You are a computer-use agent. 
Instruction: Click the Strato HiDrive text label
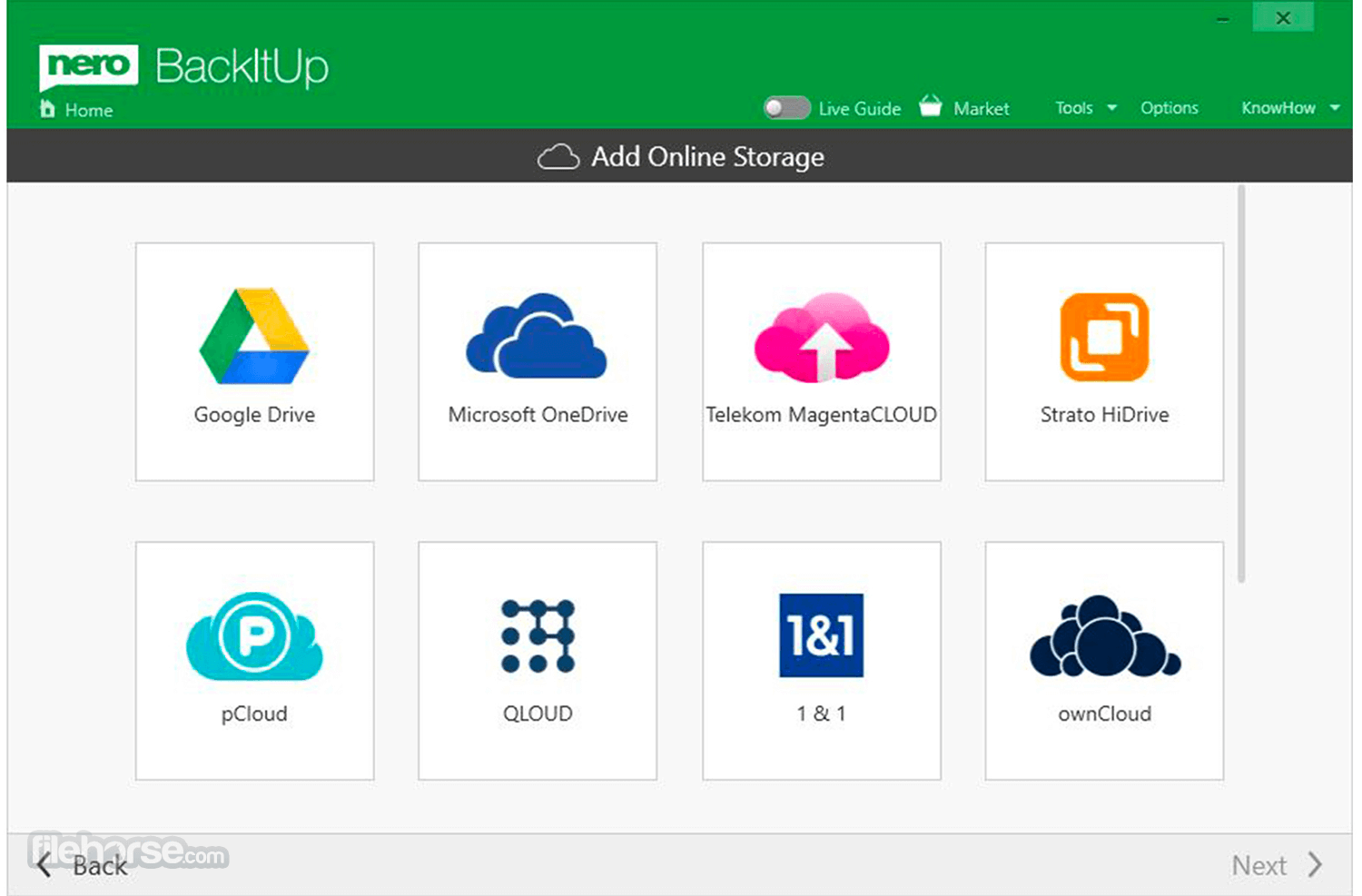pyautogui.click(x=1104, y=415)
